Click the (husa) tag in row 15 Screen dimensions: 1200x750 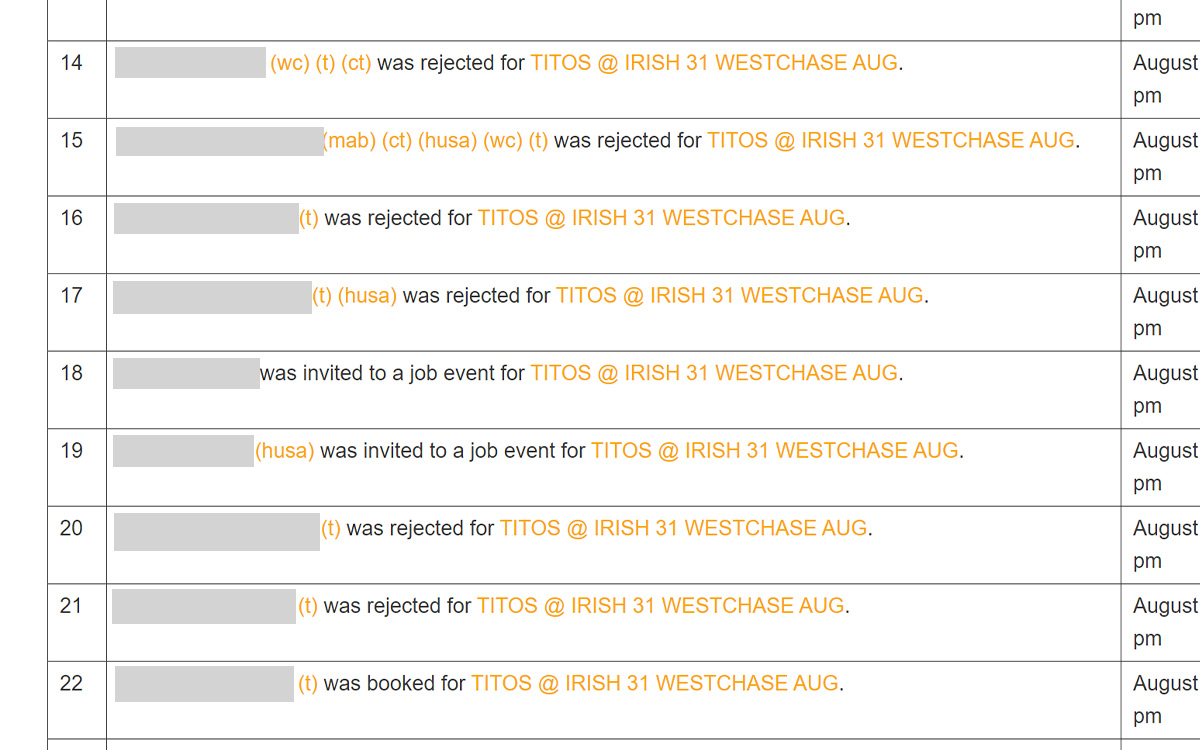pyautogui.click(x=447, y=141)
